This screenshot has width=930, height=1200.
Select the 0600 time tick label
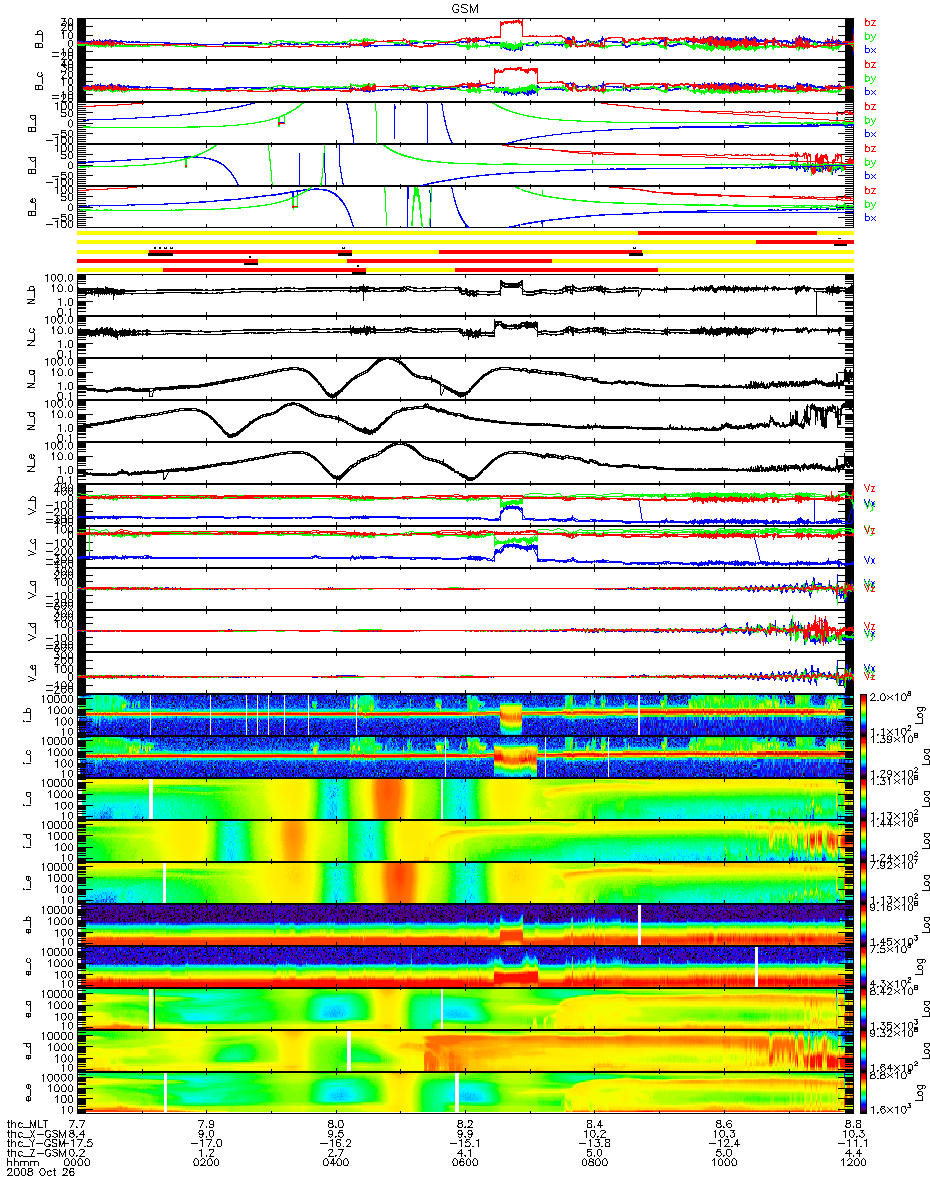point(464,1165)
